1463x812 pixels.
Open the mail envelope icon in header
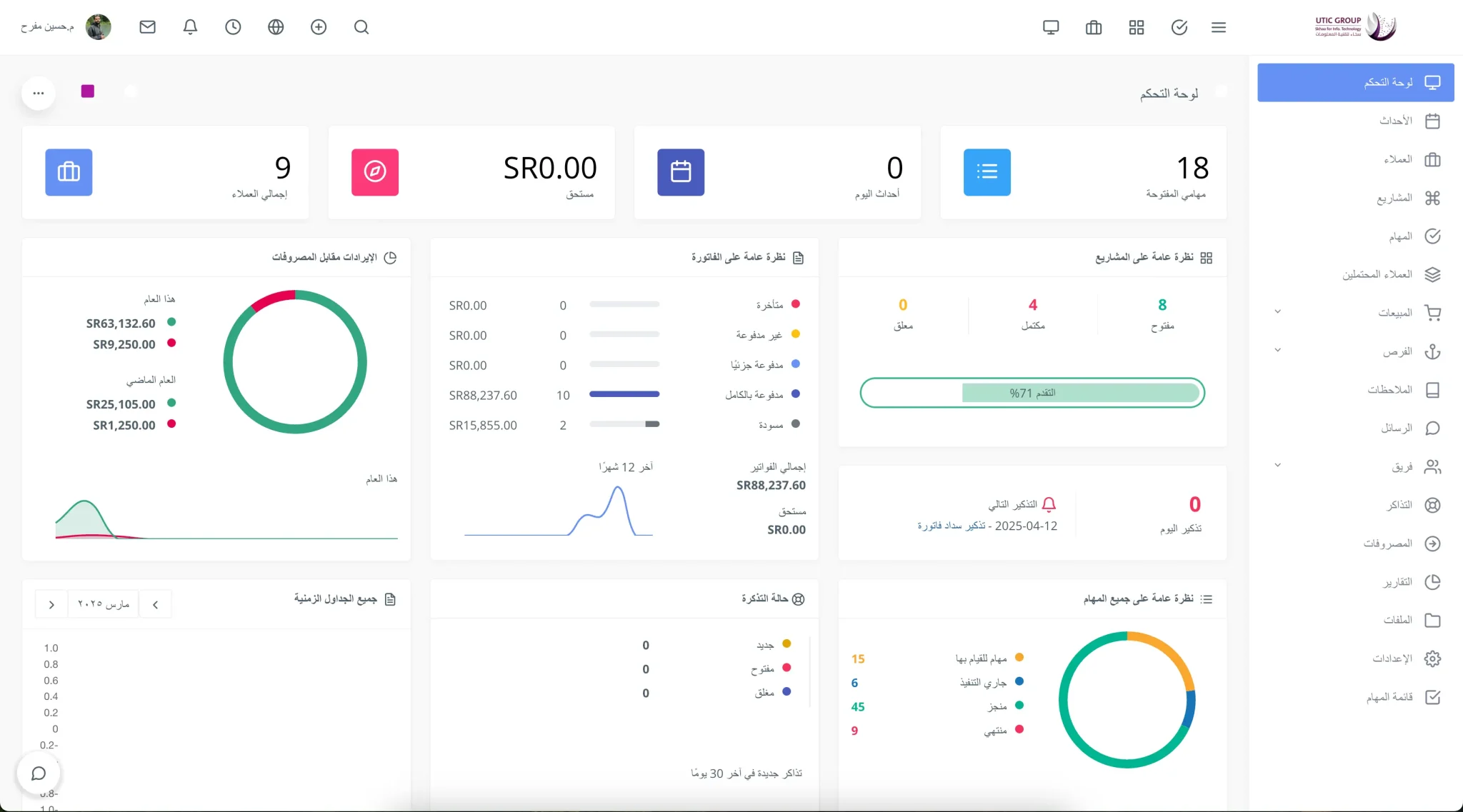(x=147, y=27)
